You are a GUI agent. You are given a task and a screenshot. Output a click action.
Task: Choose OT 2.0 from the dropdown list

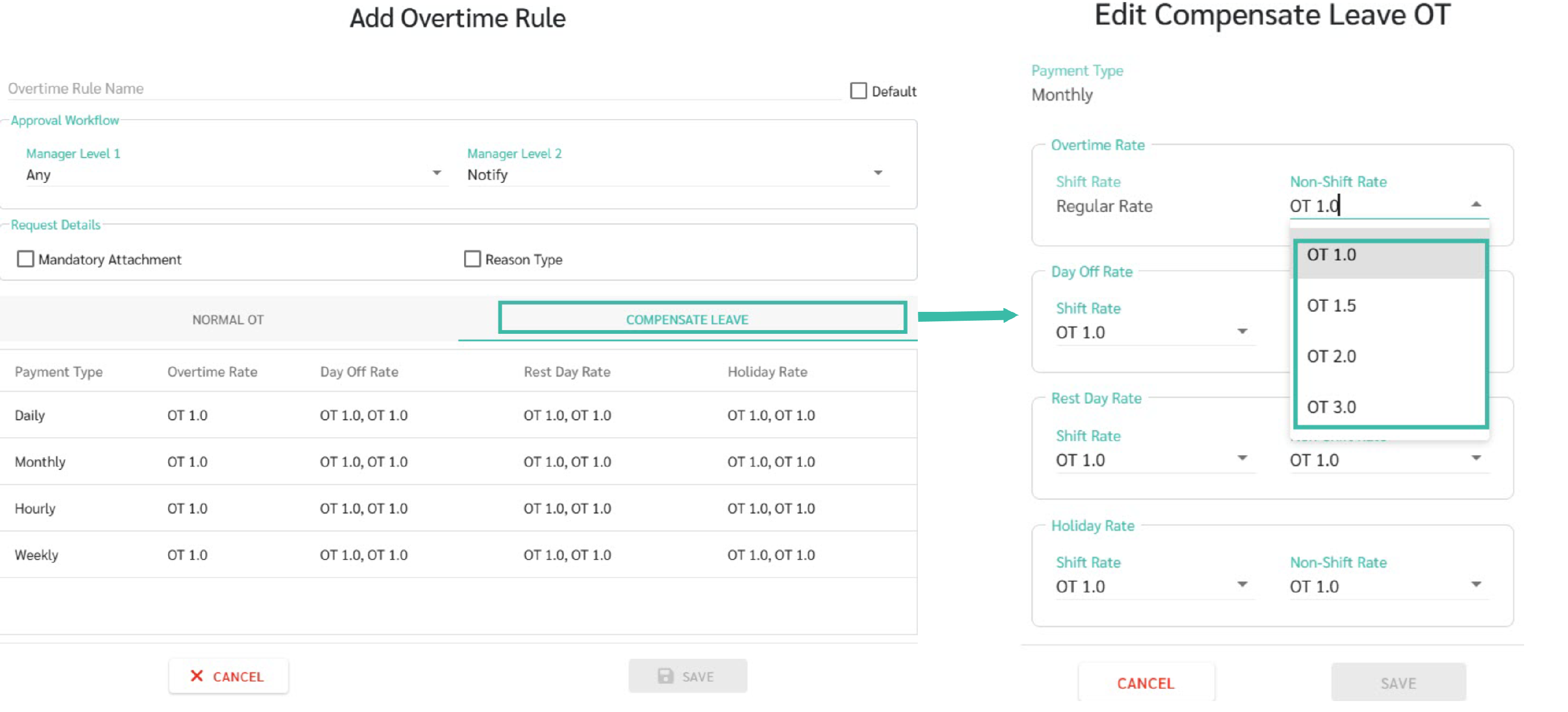[1390, 356]
